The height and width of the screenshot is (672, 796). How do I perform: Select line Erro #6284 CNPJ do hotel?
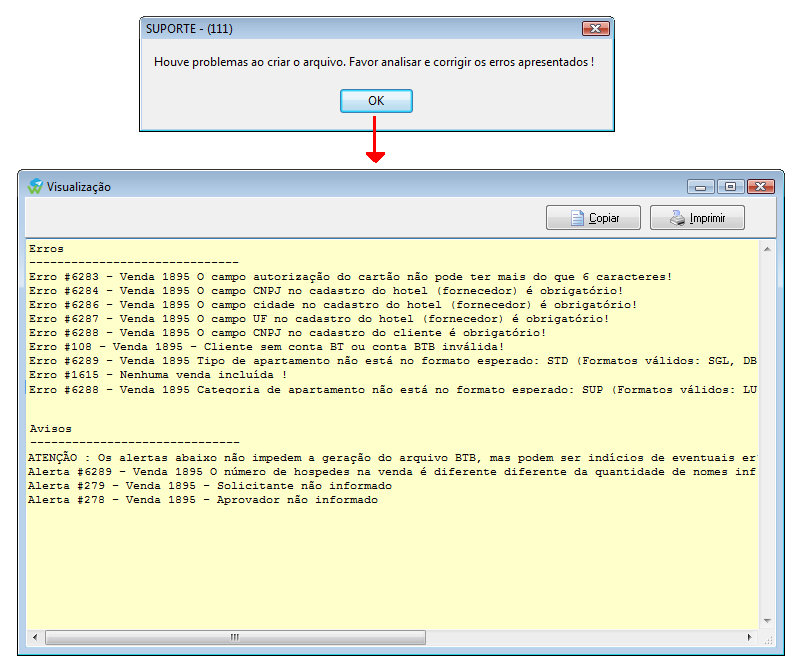coord(326,291)
